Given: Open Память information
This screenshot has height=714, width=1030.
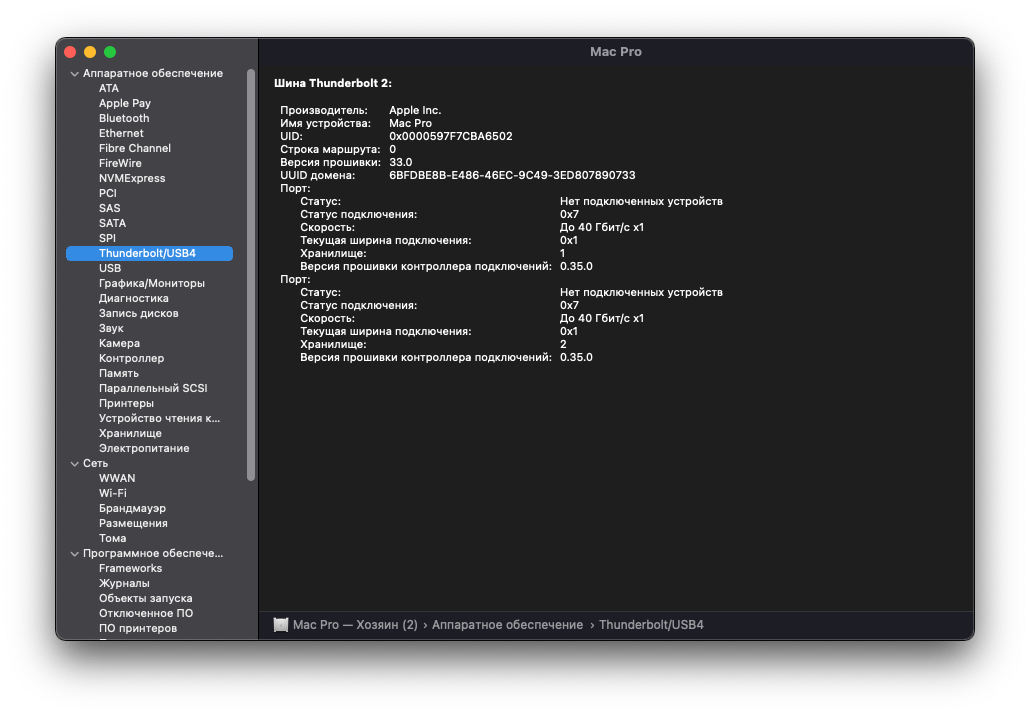Looking at the screenshot, I should tap(119, 374).
